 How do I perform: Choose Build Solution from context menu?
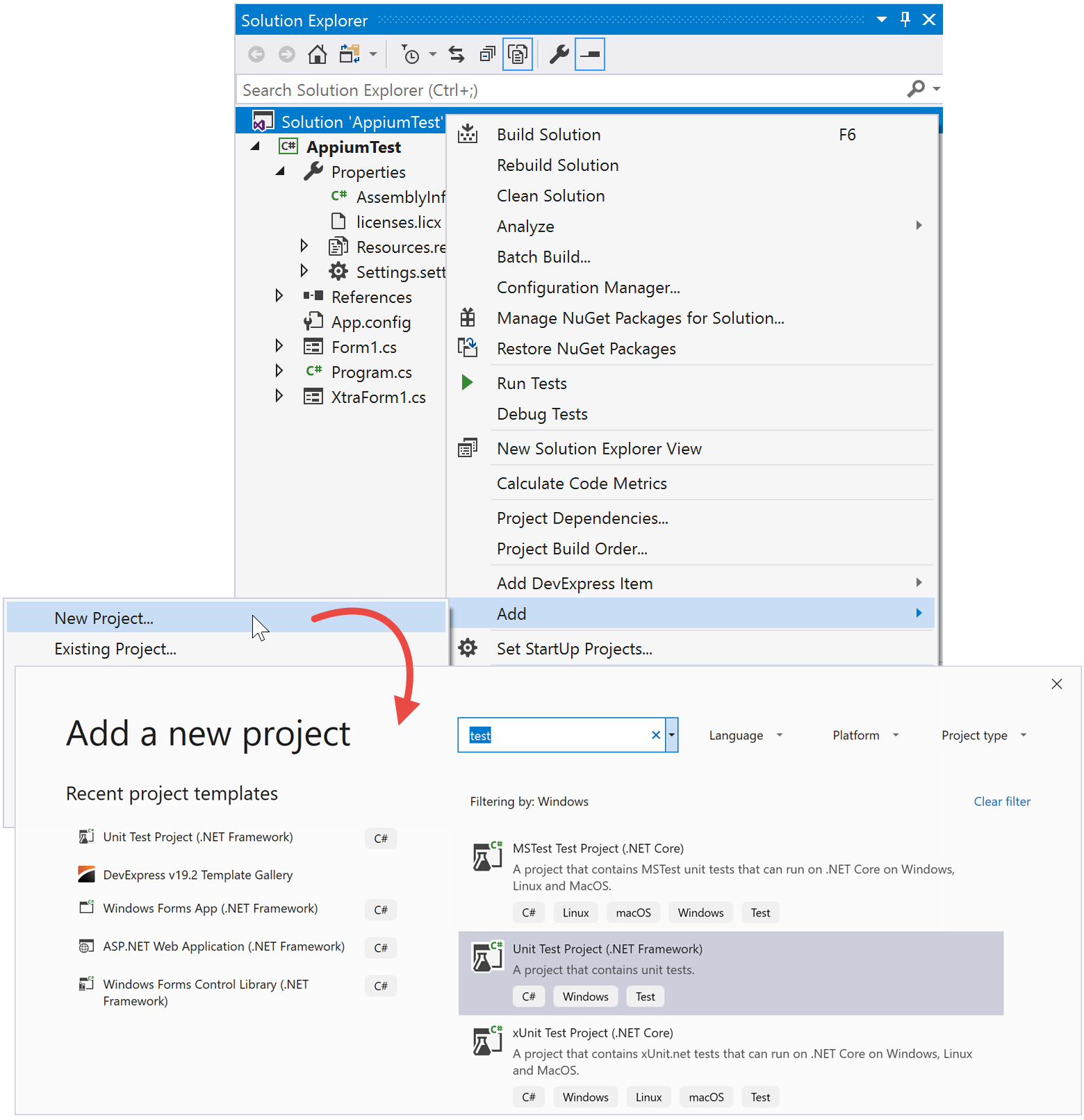(x=691, y=135)
